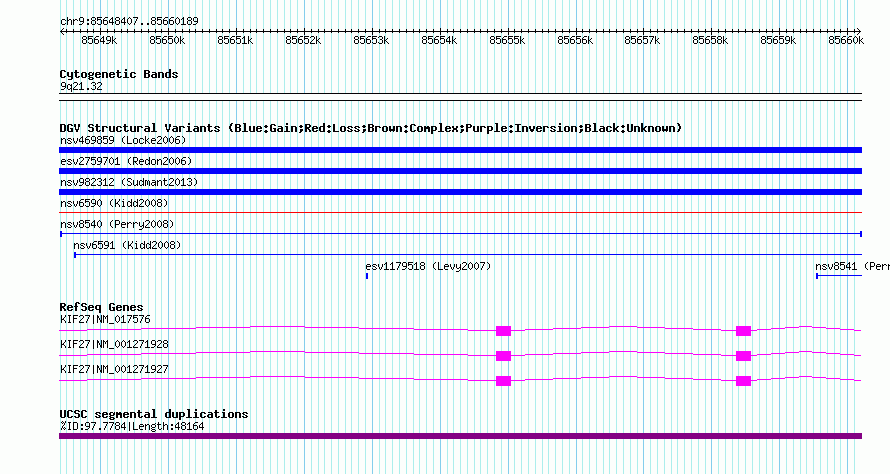Click the KIF27|NM_001271927 transcript label
Image resolution: width=890 pixels, height=474 pixels.
coord(114,370)
